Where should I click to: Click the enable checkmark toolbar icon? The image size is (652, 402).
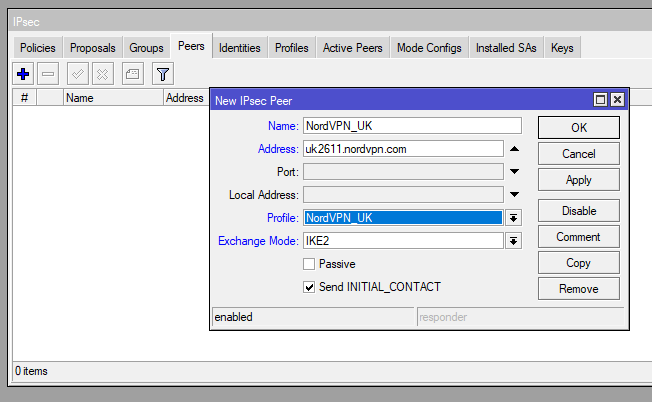point(78,74)
